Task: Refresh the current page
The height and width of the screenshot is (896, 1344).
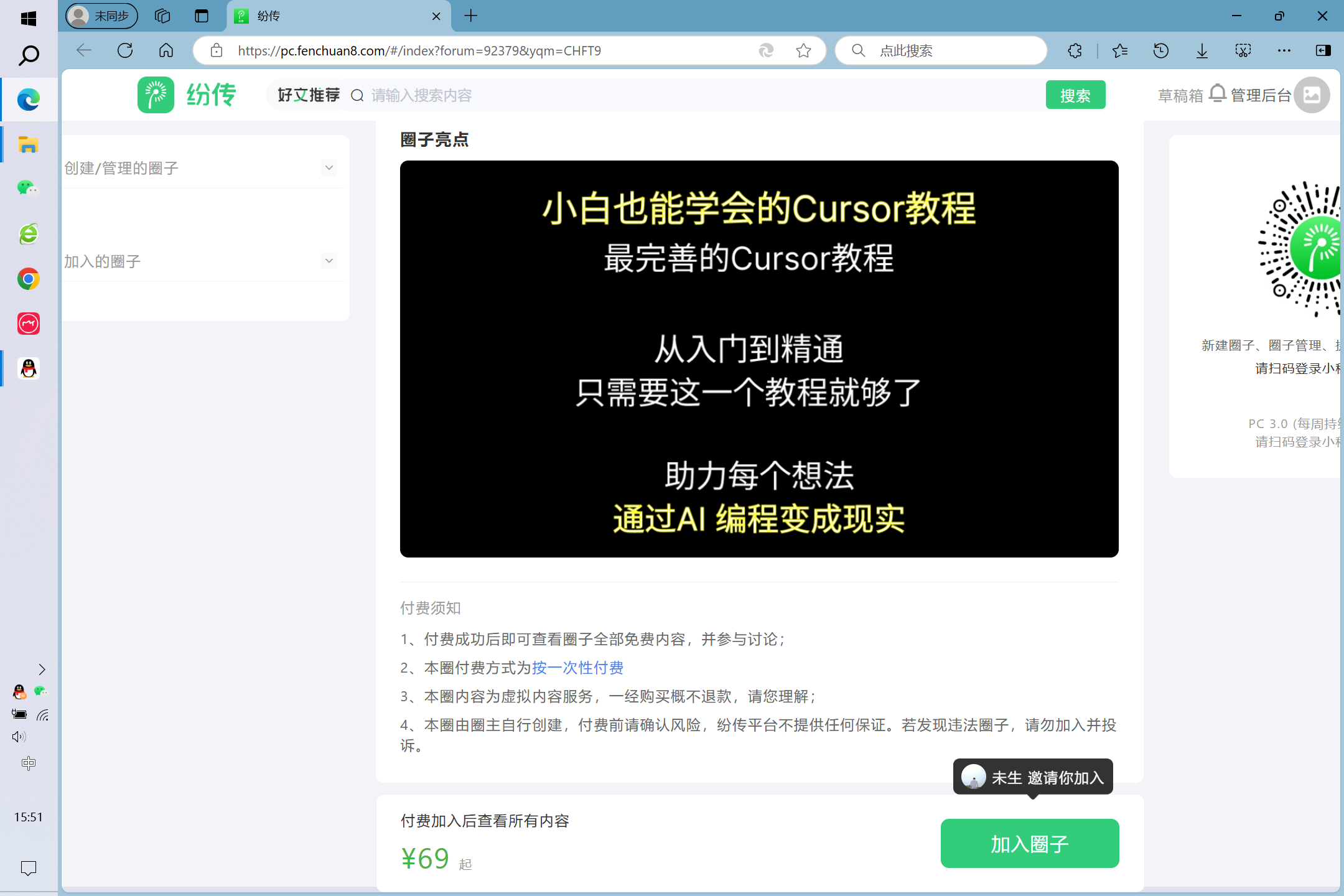Action: [x=125, y=50]
